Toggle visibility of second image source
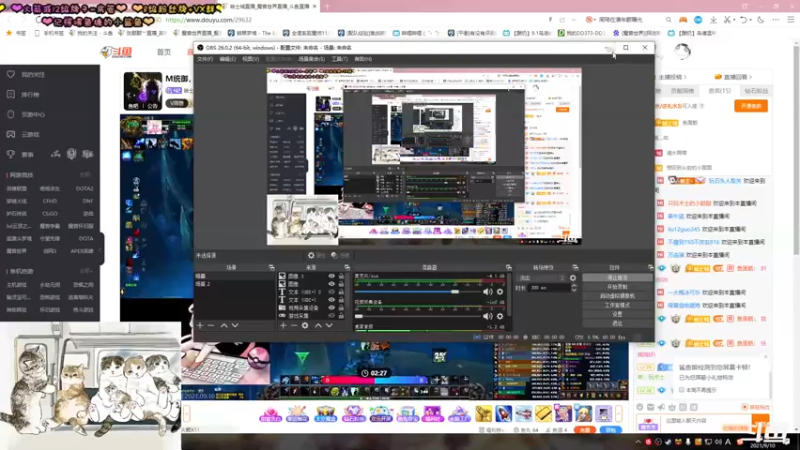The width and height of the screenshot is (800, 450). tap(332, 284)
